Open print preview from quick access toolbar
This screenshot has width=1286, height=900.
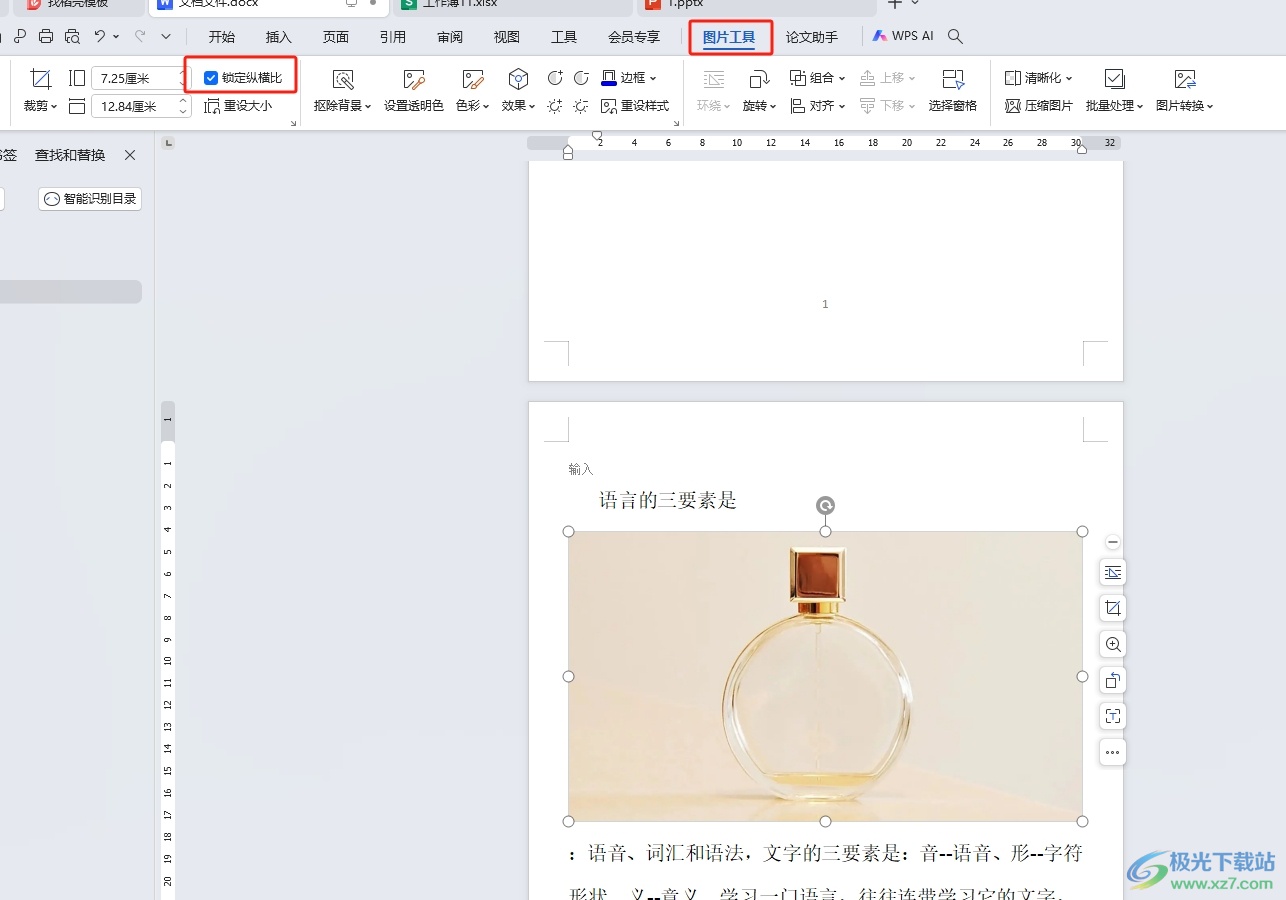[72, 36]
